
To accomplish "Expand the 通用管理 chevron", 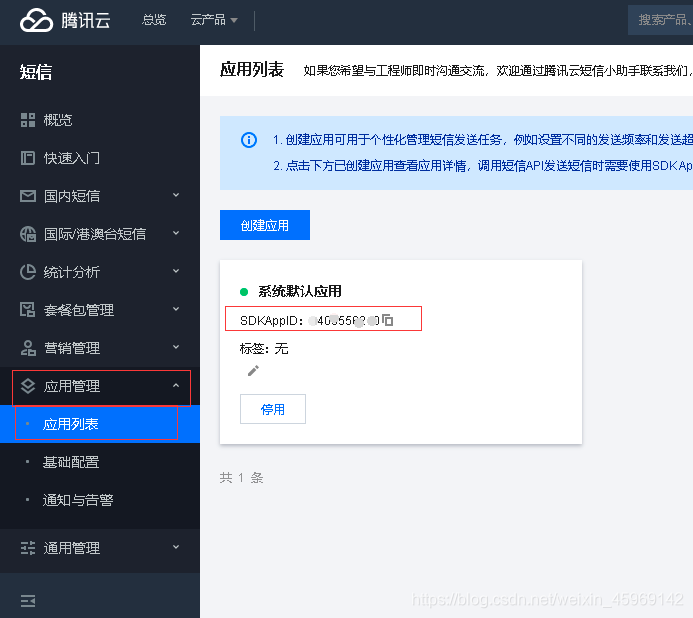I will 176,547.
